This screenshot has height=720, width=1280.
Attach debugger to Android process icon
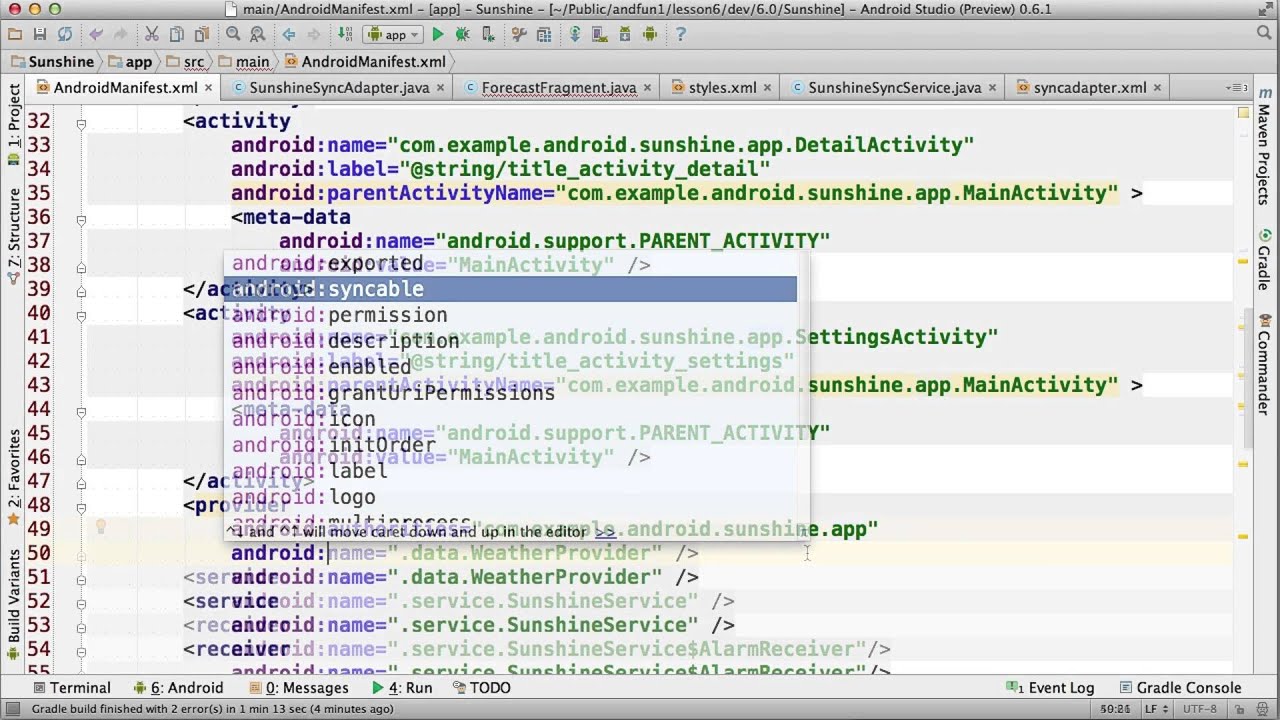coord(488,34)
